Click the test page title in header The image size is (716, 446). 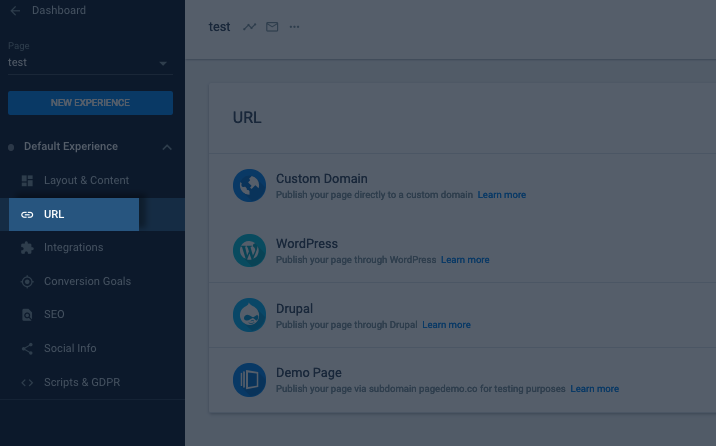pyautogui.click(x=219, y=27)
